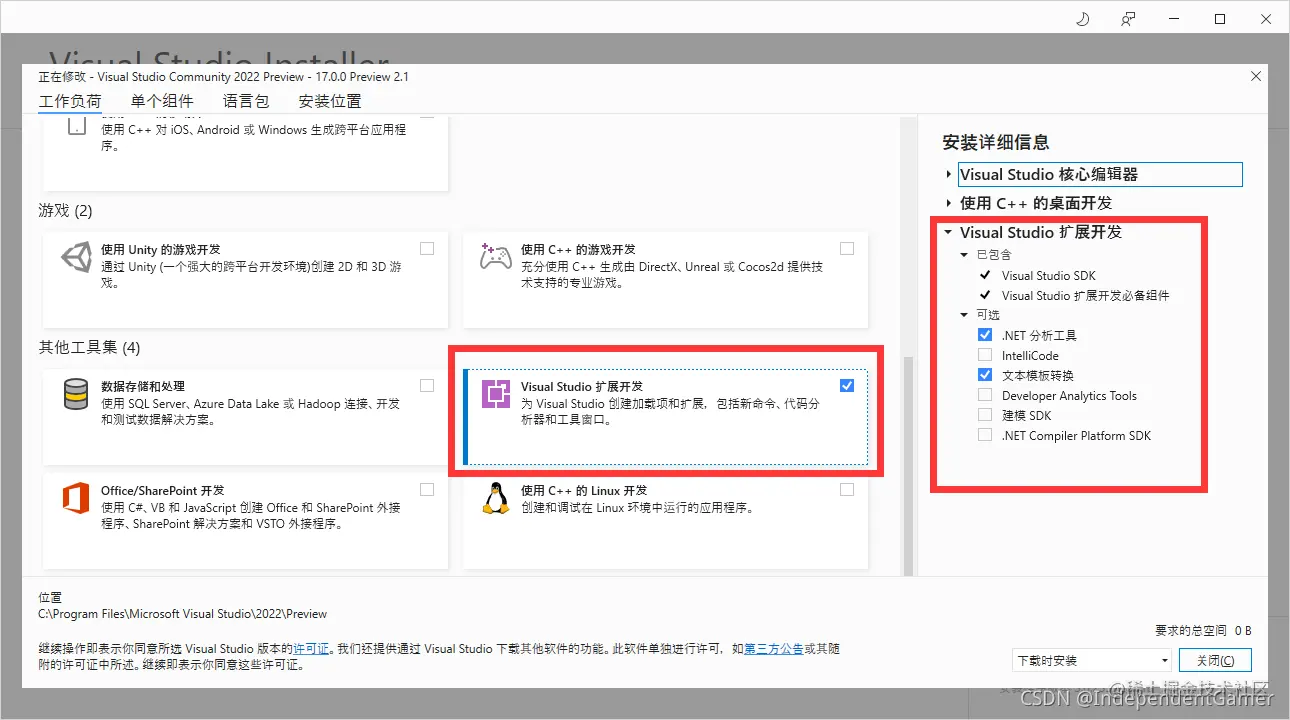The width and height of the screenshot is (1290, 720).
Task: Click the 安装详细信息 heading
Action: (x=996, y=143)
